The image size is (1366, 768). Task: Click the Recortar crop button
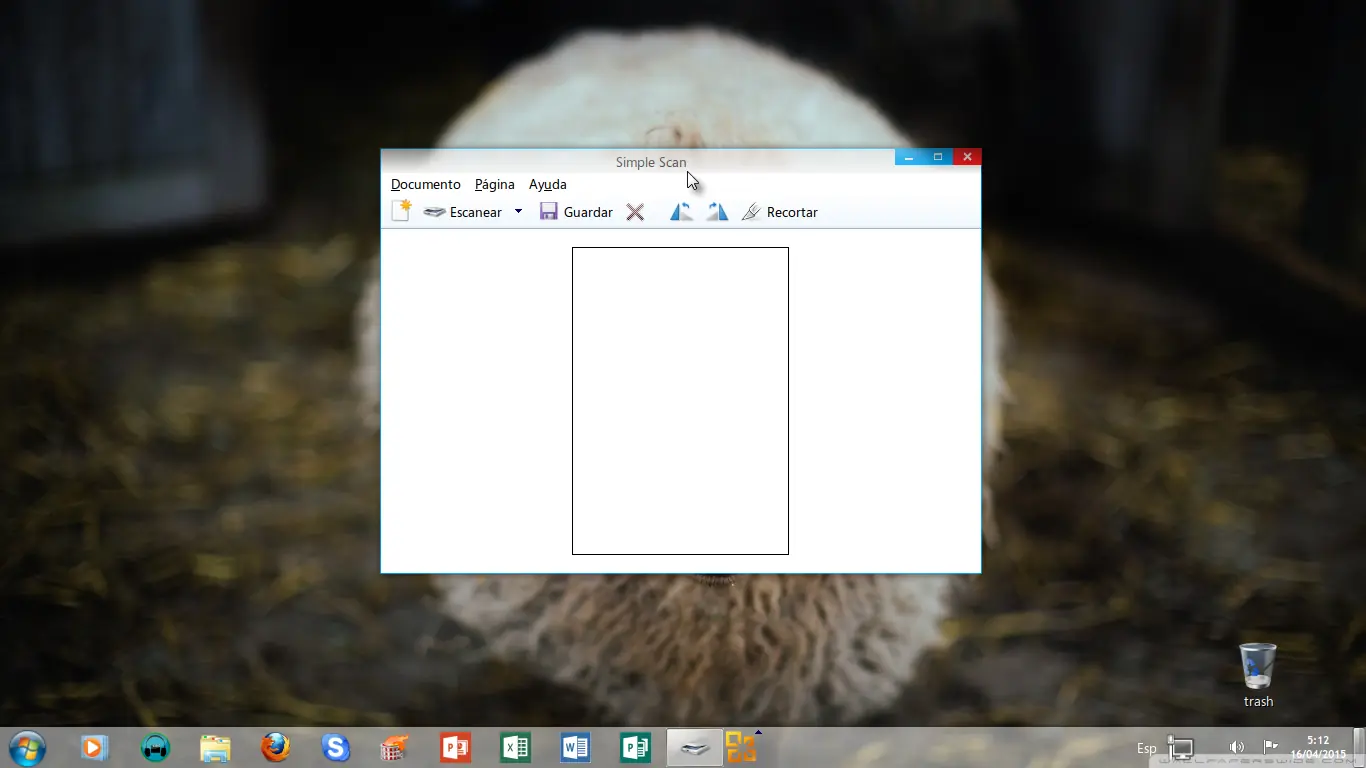tap(780, 212)
